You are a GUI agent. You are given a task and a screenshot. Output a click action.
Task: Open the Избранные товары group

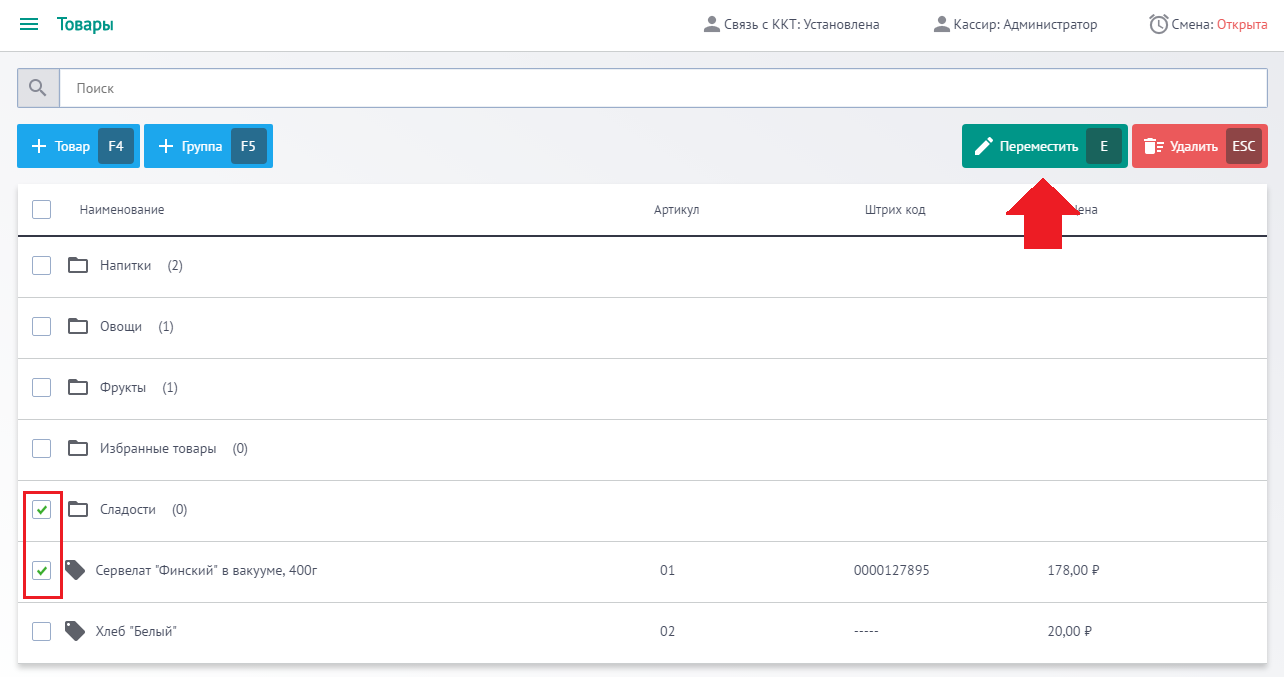coord(157,449)
